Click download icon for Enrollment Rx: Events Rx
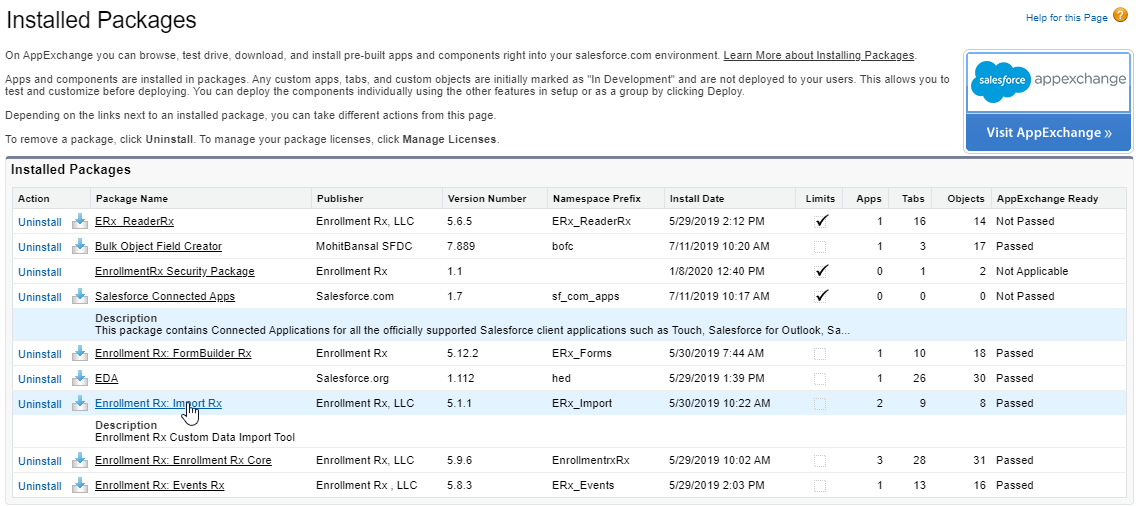 (x=80, y=485)
